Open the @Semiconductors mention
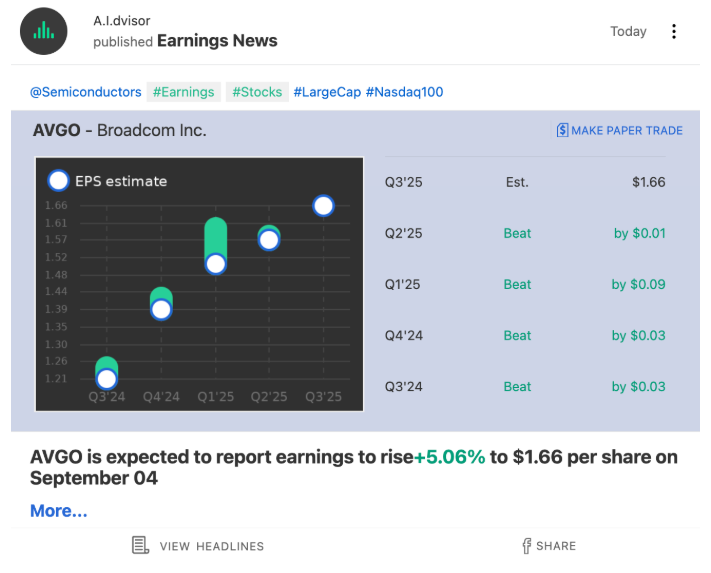 (86, 92)
